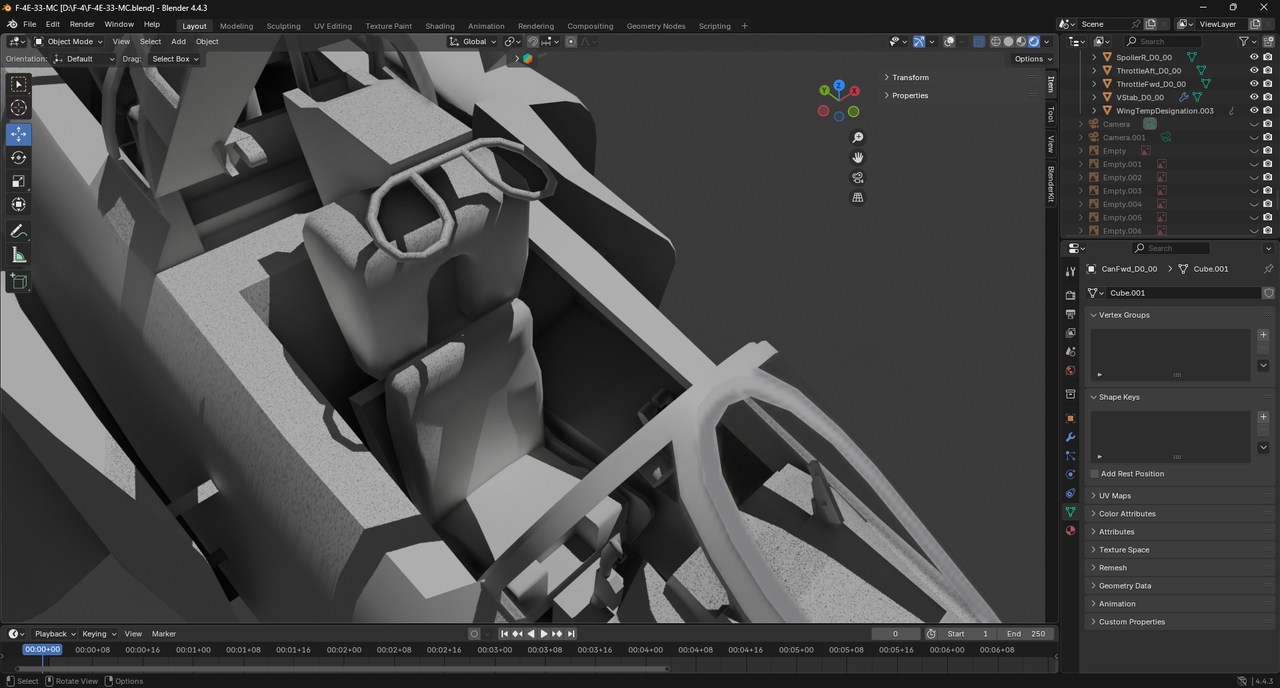Switch viewport to orthographic/perspective grid icon
The width and height of the screenshot is (1280, 688).
(x=858, y=197)
